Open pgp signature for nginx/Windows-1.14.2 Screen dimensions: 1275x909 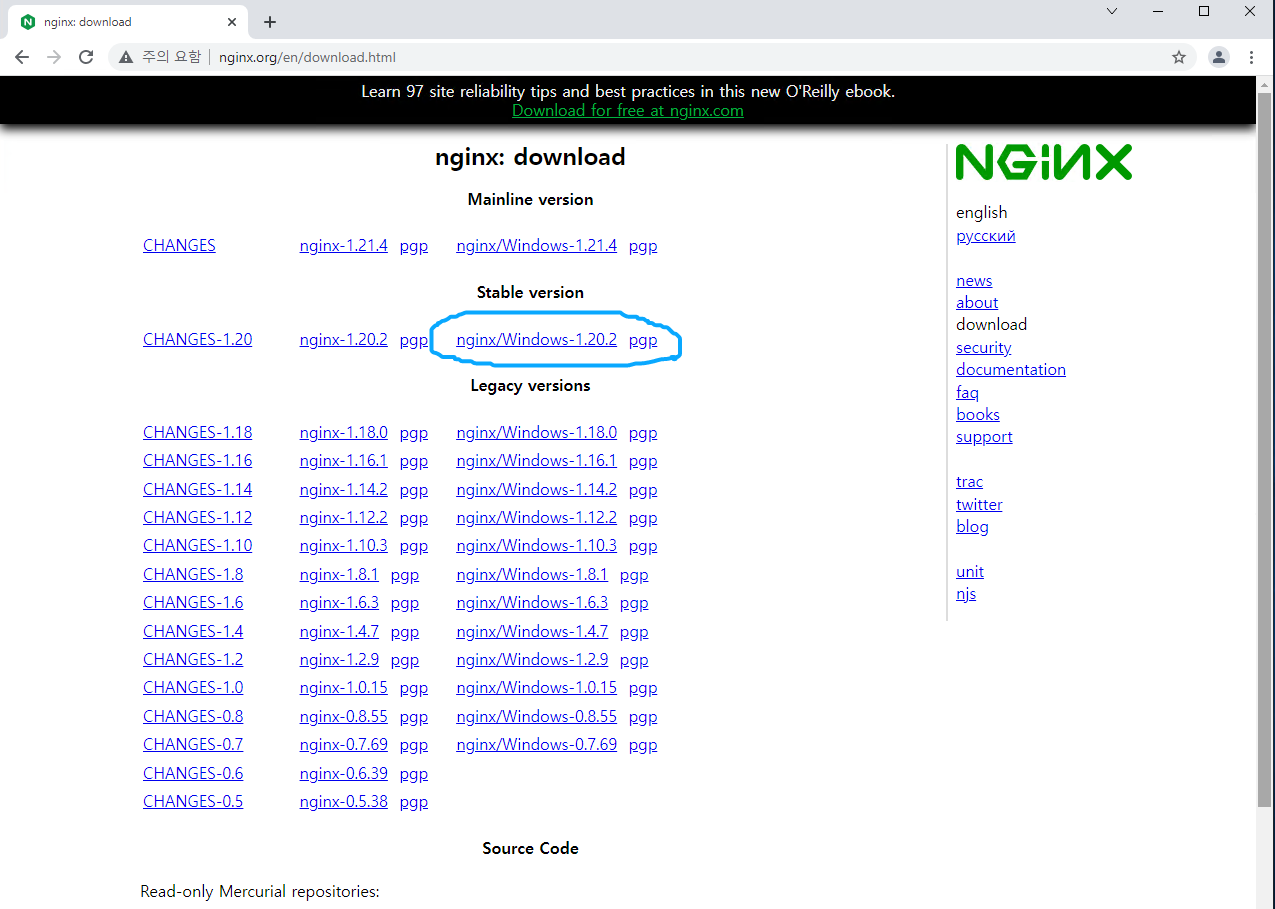(x=643, y=490)
